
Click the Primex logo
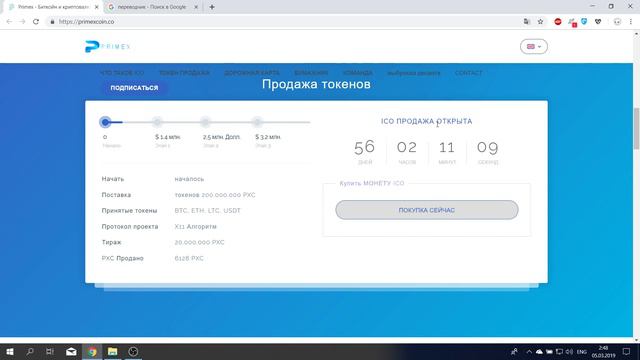click(107, 47)
